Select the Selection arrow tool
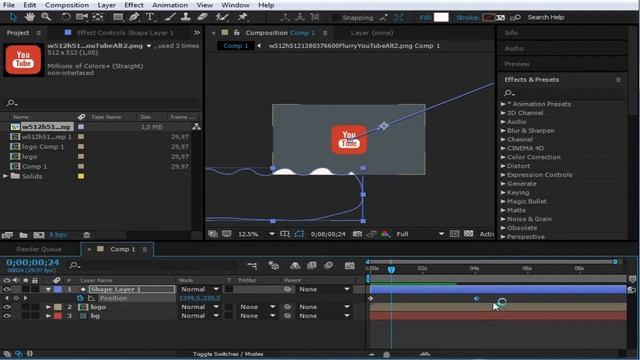Image resolution: width=640 pixels, height=360 pixels. tap(13, 17)
